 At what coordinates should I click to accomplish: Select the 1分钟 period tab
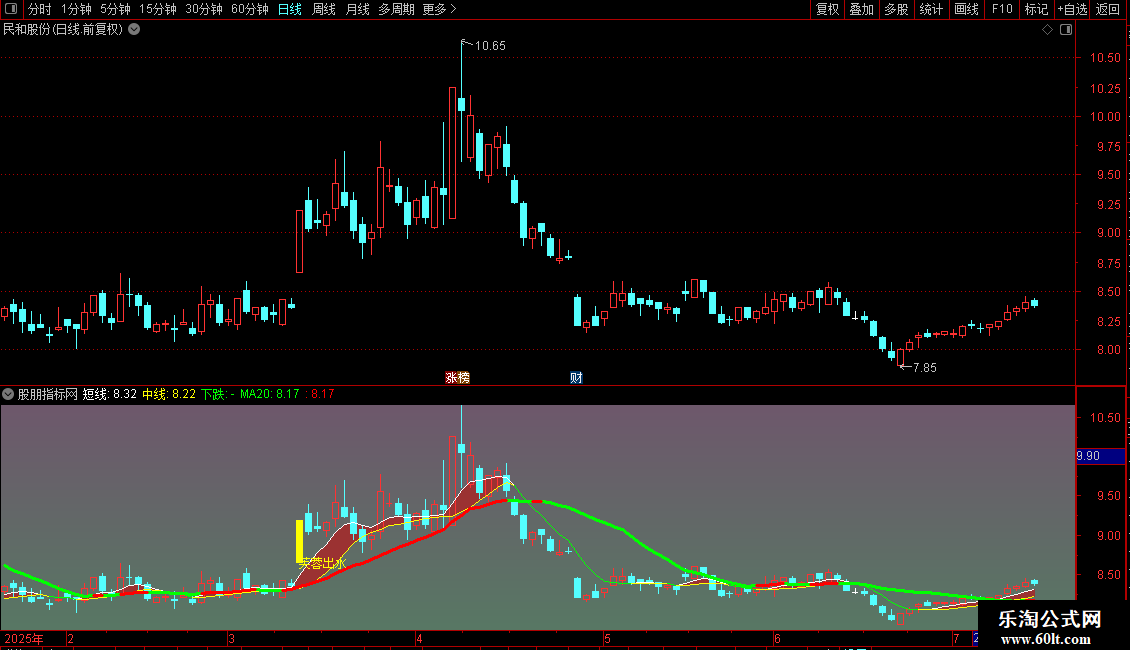[76, 9]
